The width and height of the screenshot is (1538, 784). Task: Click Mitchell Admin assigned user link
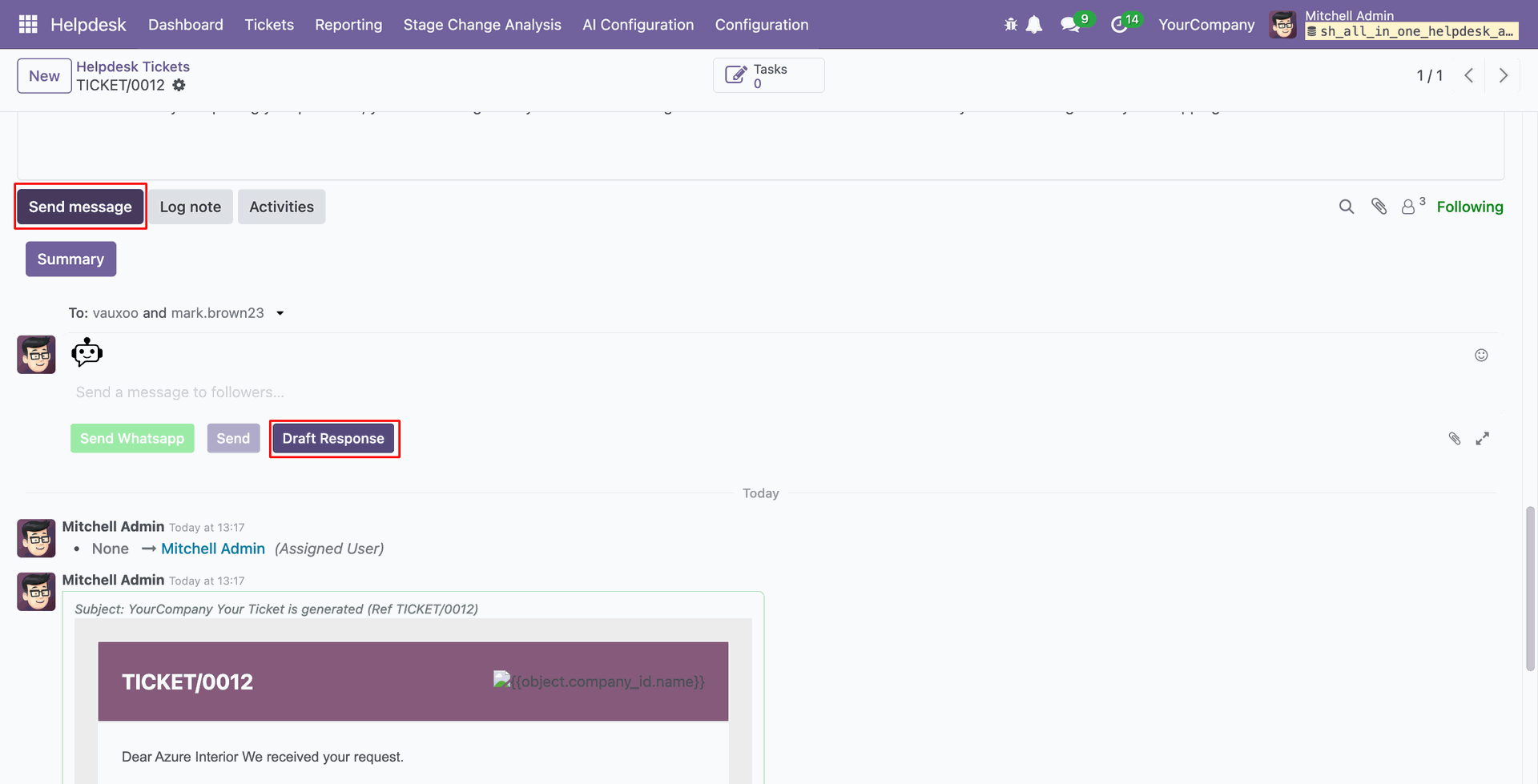click(213, 549)
